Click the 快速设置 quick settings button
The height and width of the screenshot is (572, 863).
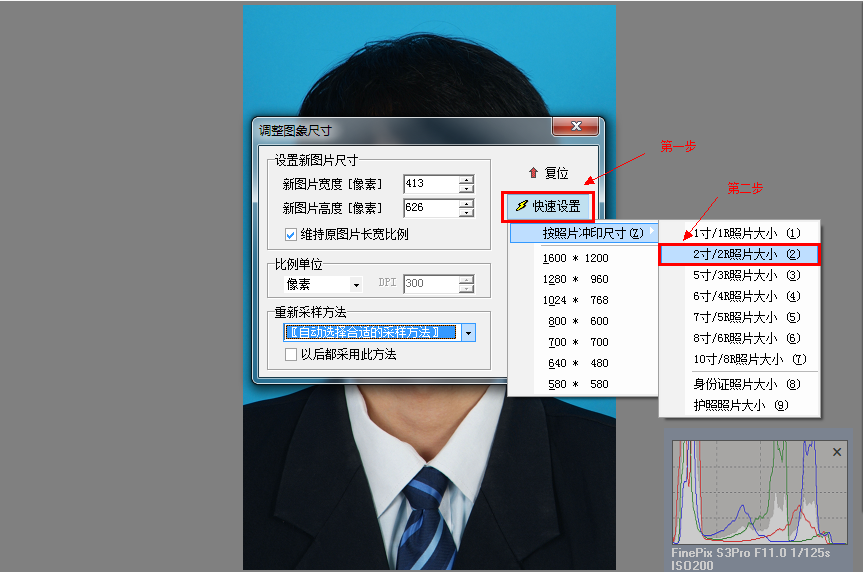pyautogui.click(x=548, y=206)
